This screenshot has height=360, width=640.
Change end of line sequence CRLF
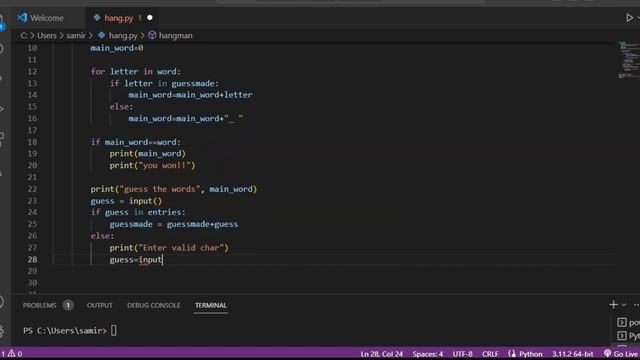pyautogui.click(x=490, y=354)
